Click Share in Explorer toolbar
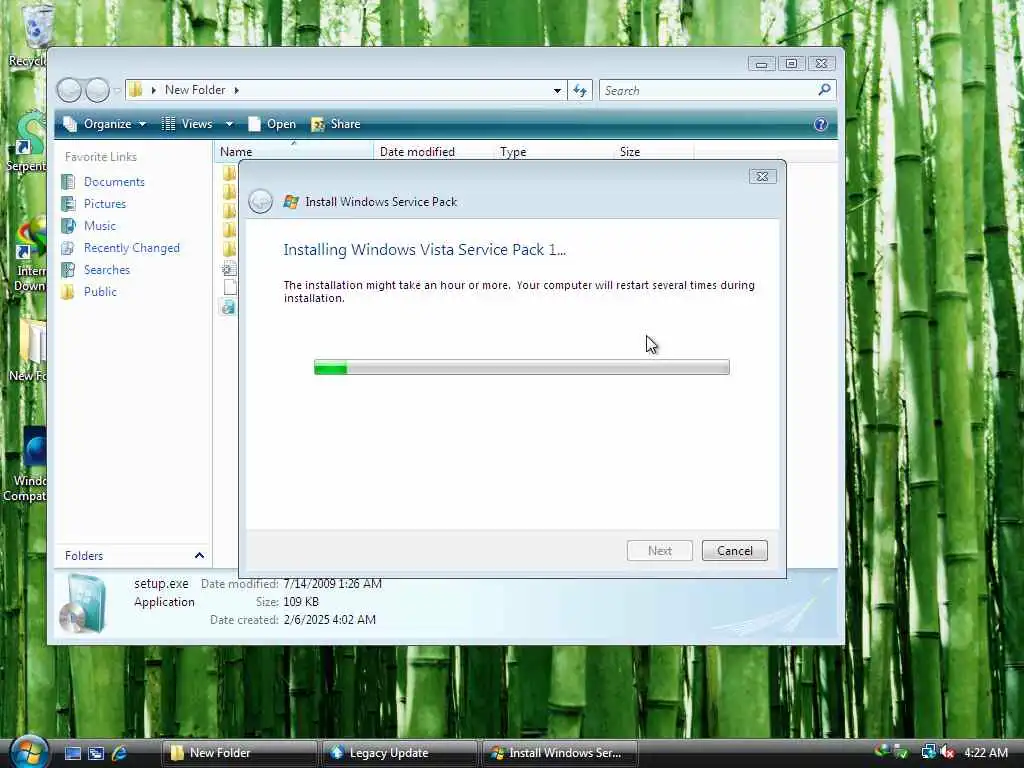This screenshot has height=768, width=1024. coord(336,124)
